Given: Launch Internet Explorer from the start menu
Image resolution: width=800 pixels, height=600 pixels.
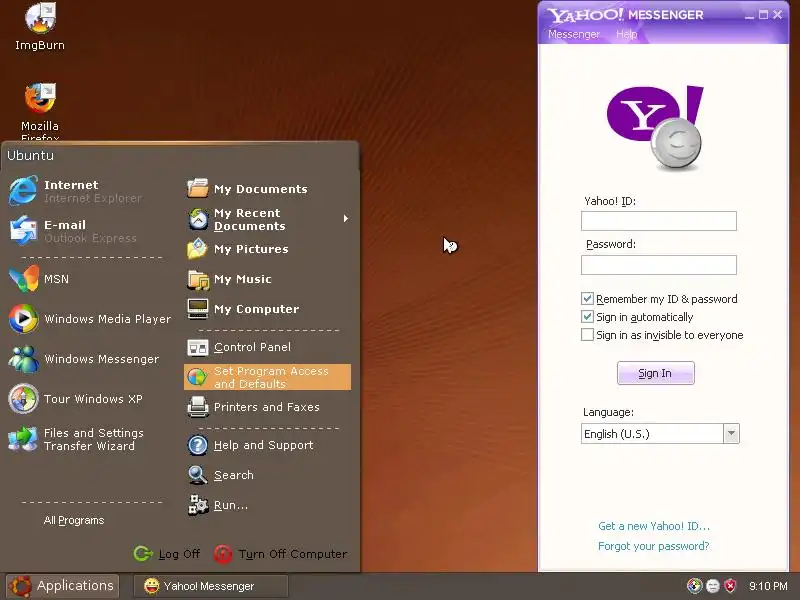Looking at the screenshot, I should [x=75, y=191].
